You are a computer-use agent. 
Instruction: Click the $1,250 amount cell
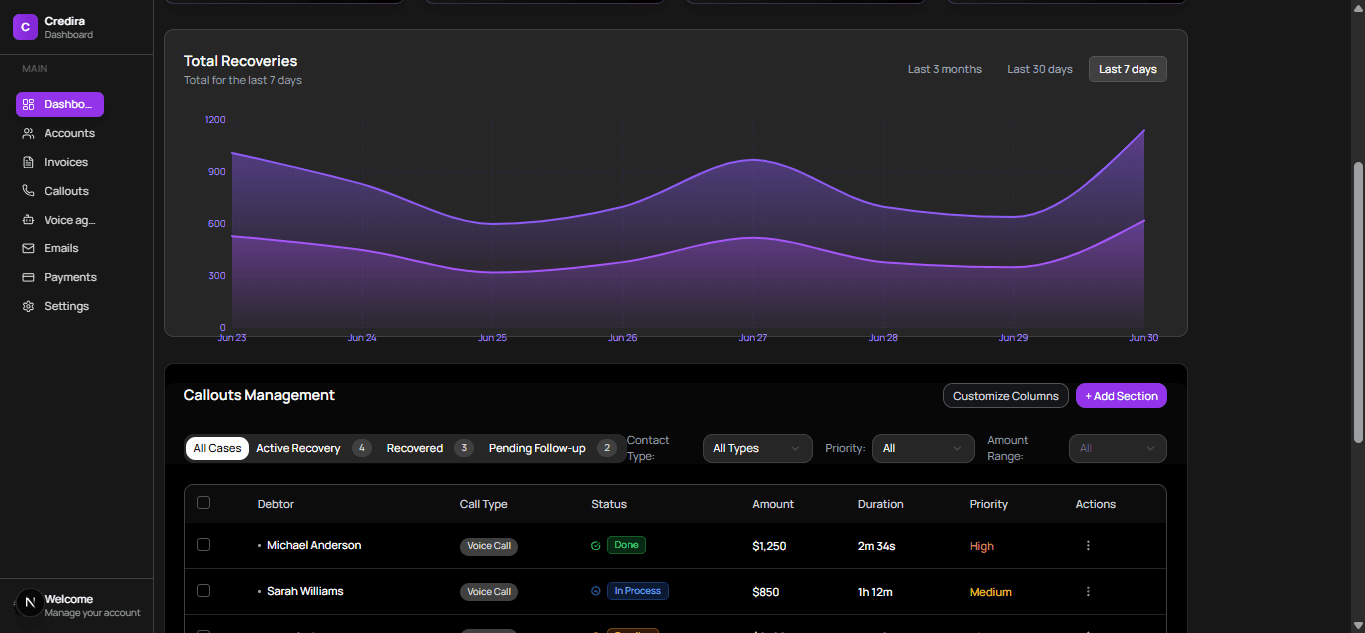pos(769,546)
